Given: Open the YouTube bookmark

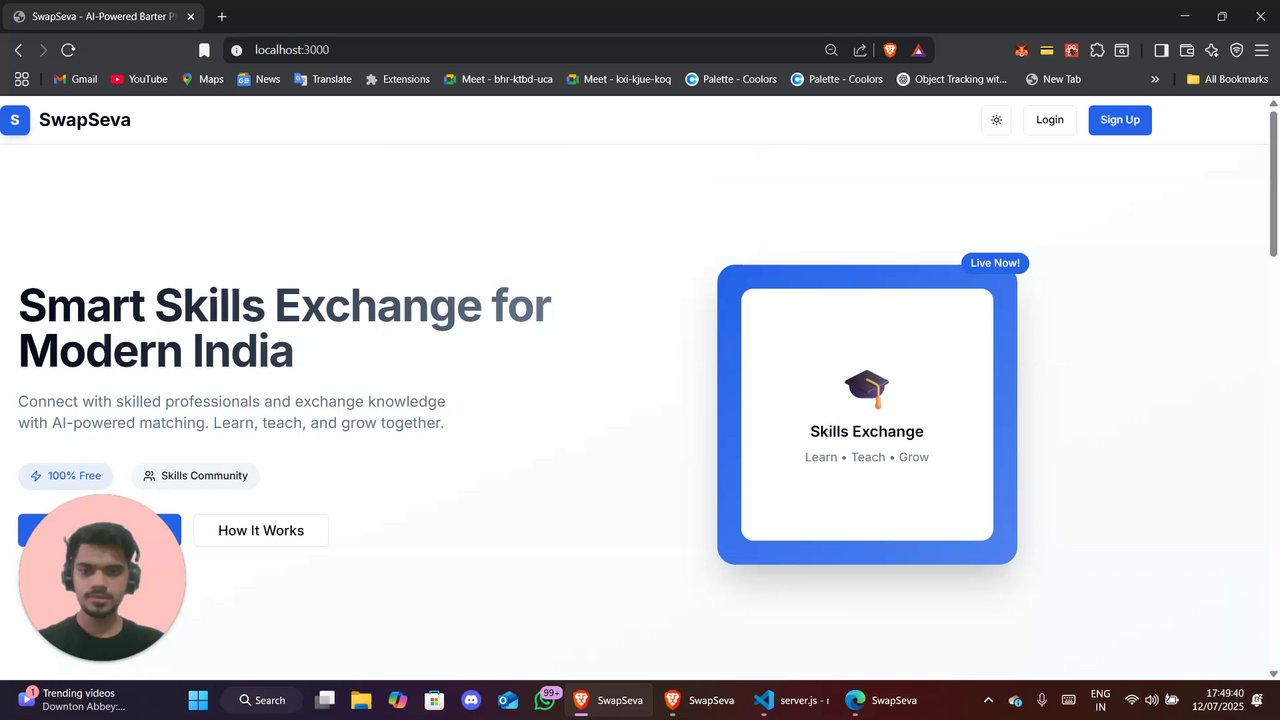Looking at the screenshot, I should [139, 79].
